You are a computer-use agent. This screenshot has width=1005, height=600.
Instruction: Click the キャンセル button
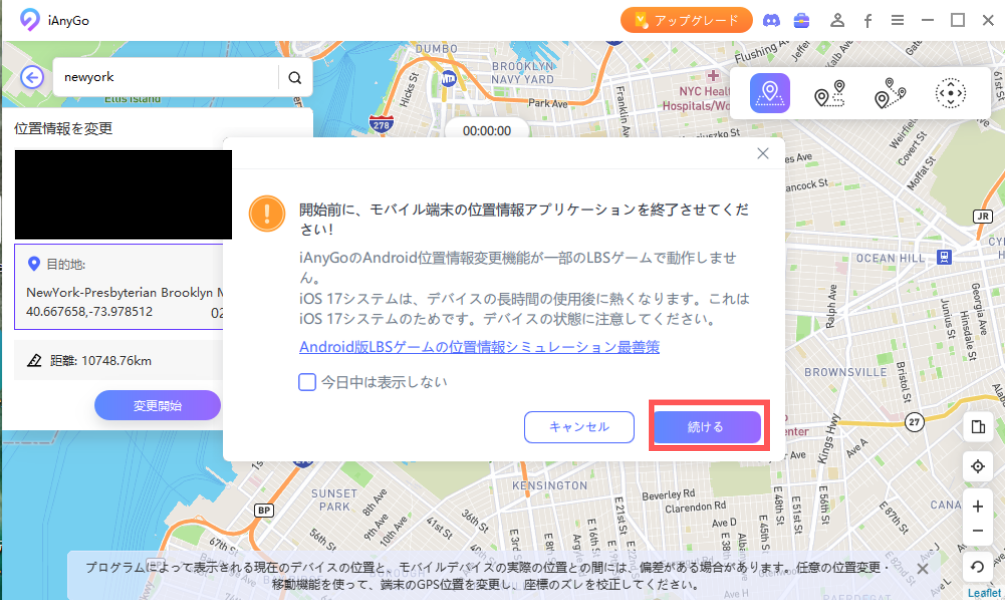point(579,427)
